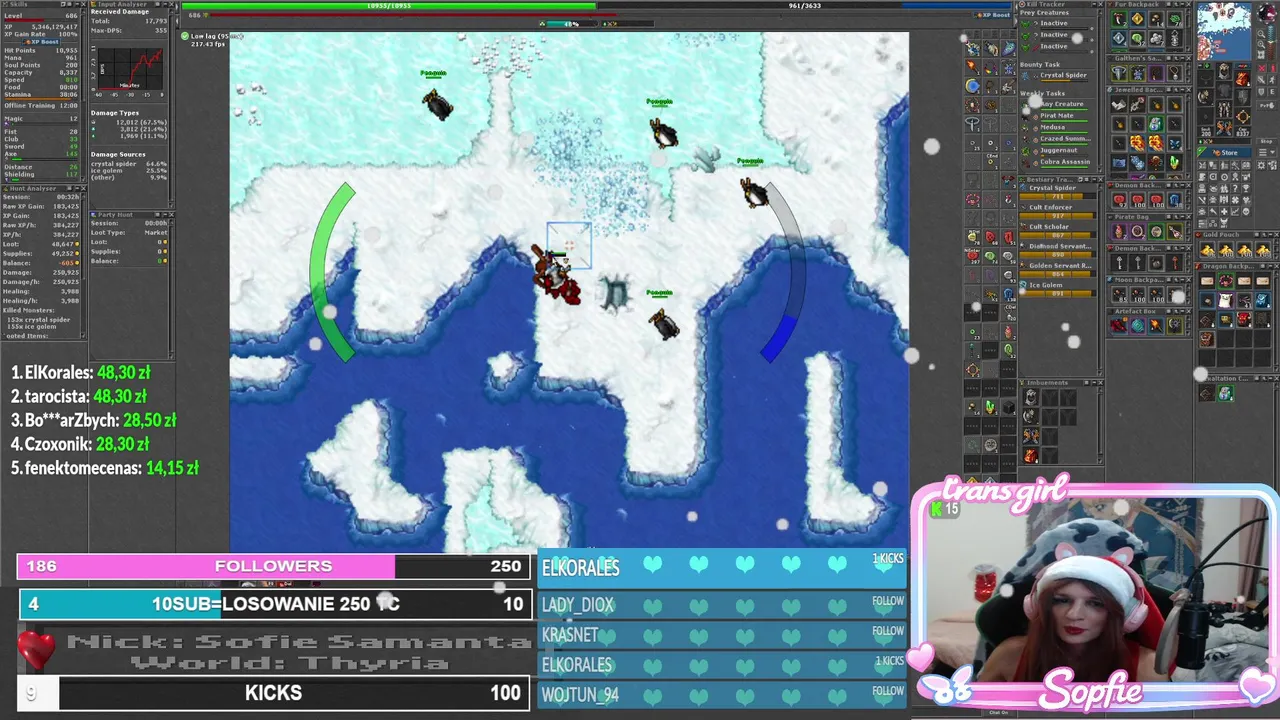Select first item in Artefact Box

[1119, 326]
